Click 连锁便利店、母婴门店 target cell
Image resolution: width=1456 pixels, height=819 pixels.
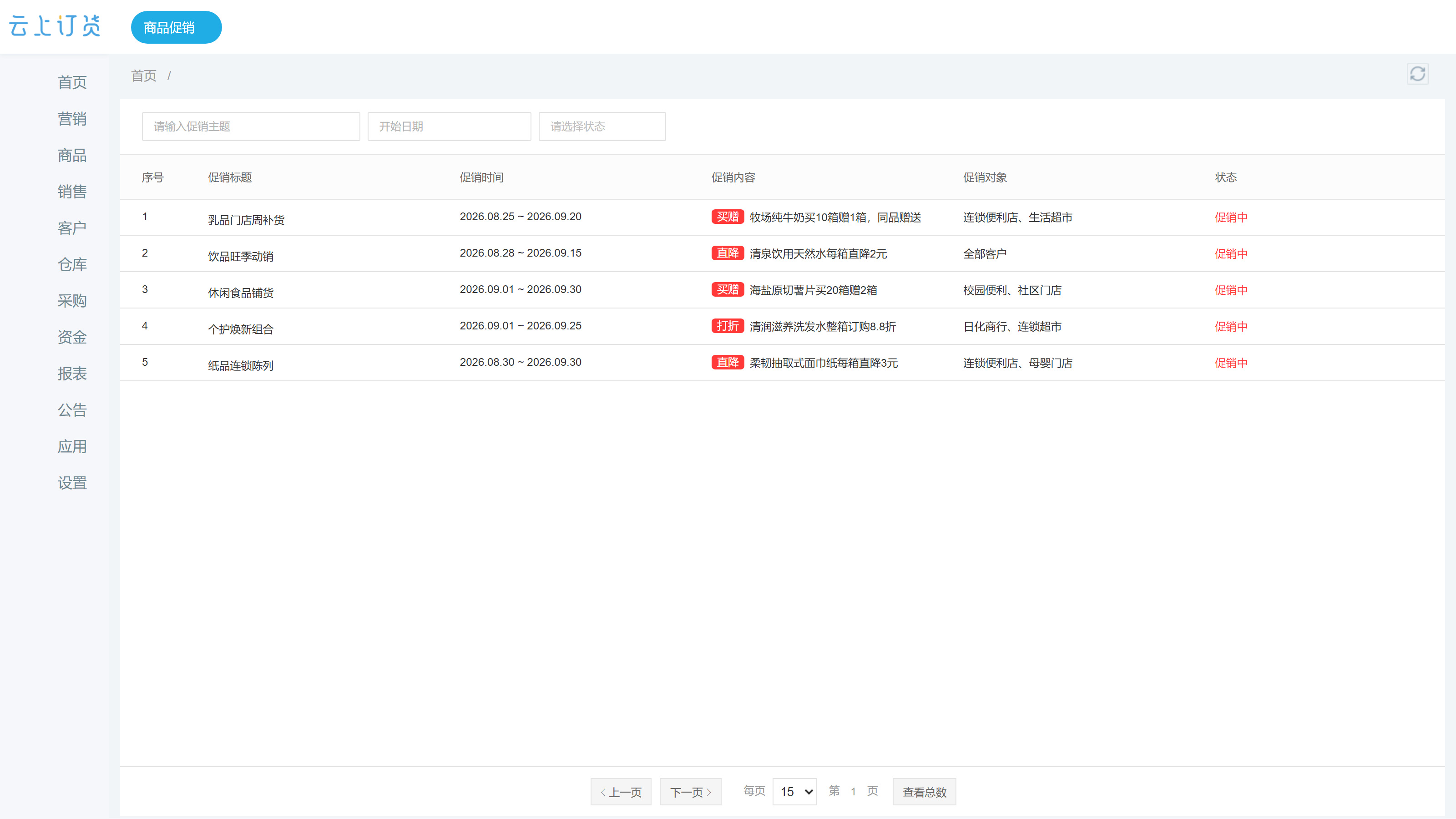click(1018, 363)
